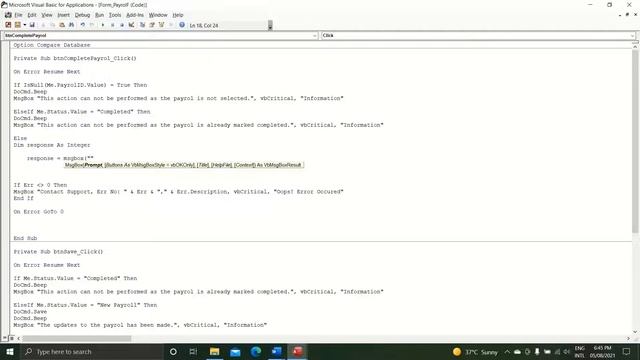This screenshot has height=360, width=640.
Task: Open Task View on the taskbar
Action: [193, 351]
